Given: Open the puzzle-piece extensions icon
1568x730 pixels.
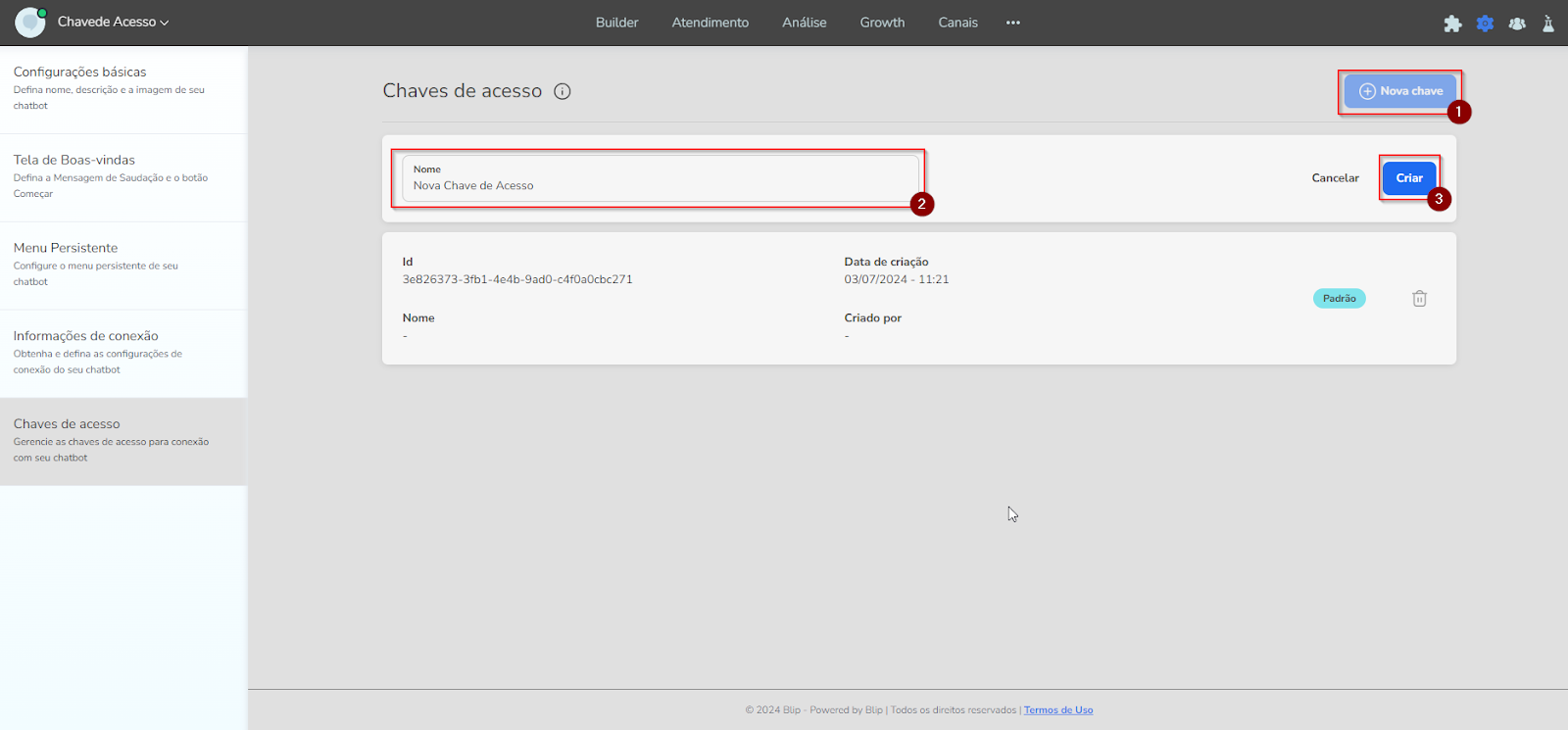Looking at the screenshot, I should 1452,24.
